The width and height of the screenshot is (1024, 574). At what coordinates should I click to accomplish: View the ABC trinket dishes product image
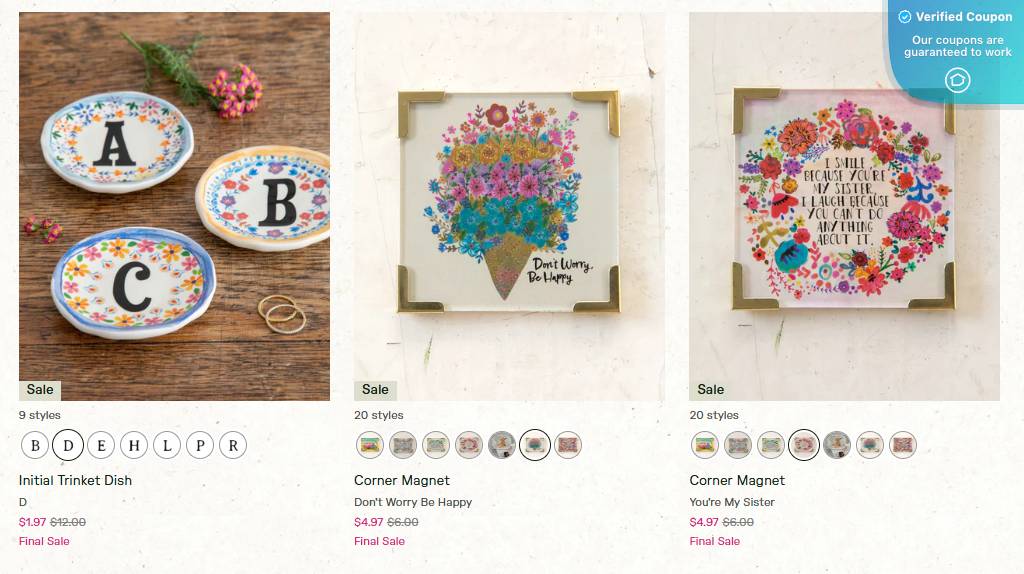(174, 206)
